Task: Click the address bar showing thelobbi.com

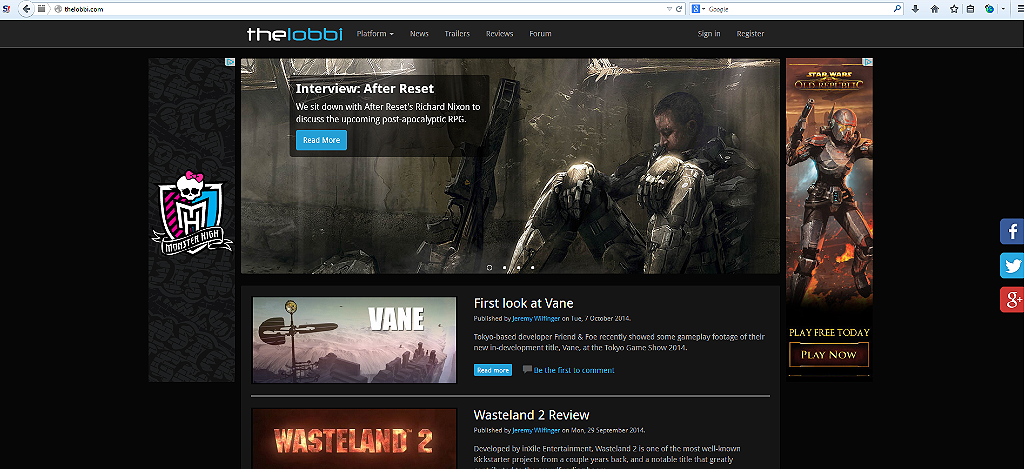Action: (362, 9)
